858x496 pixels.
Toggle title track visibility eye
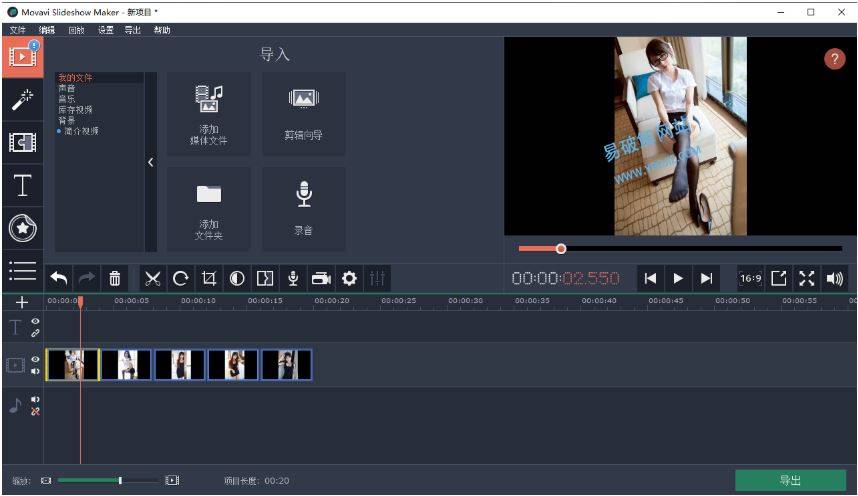tap(35, 321)
